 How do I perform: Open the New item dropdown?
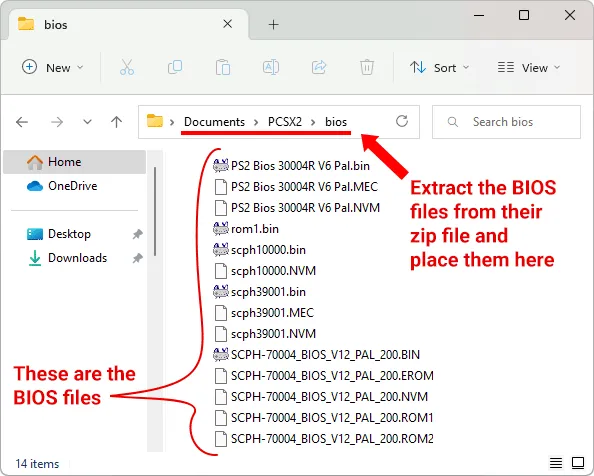tap(52, 67)
